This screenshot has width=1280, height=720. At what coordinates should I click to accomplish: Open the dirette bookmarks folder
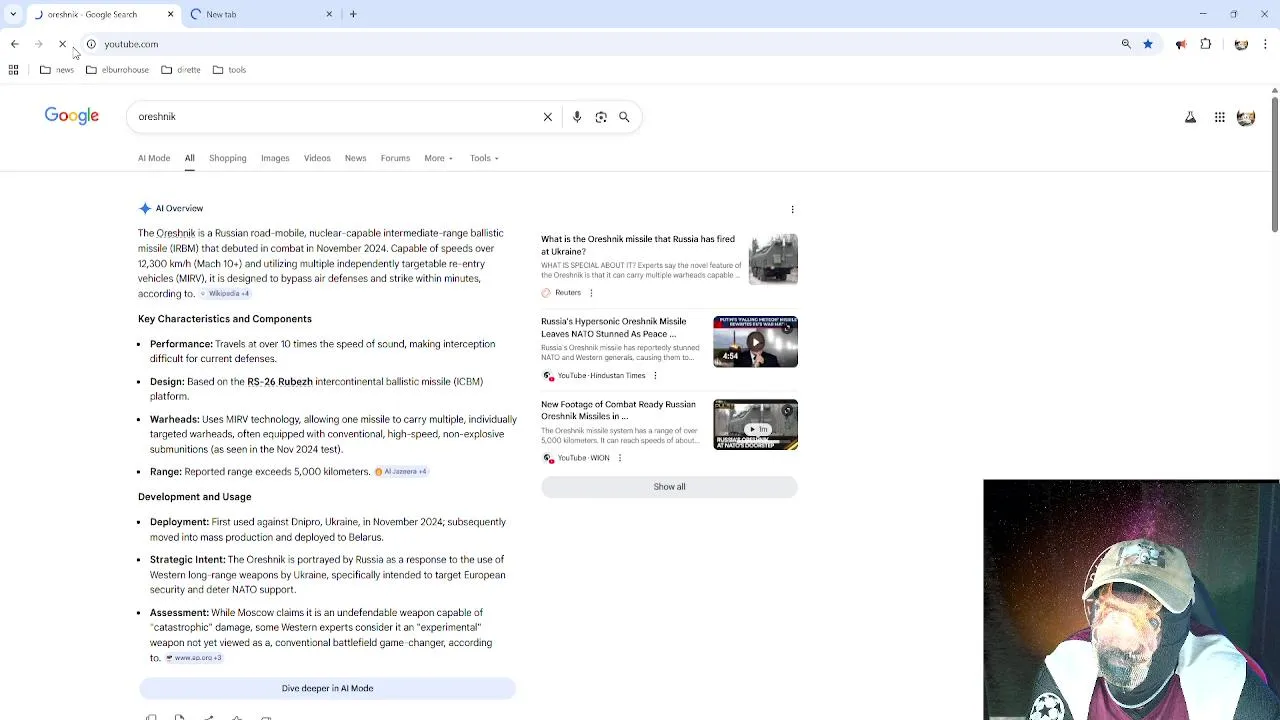point(181,70)
